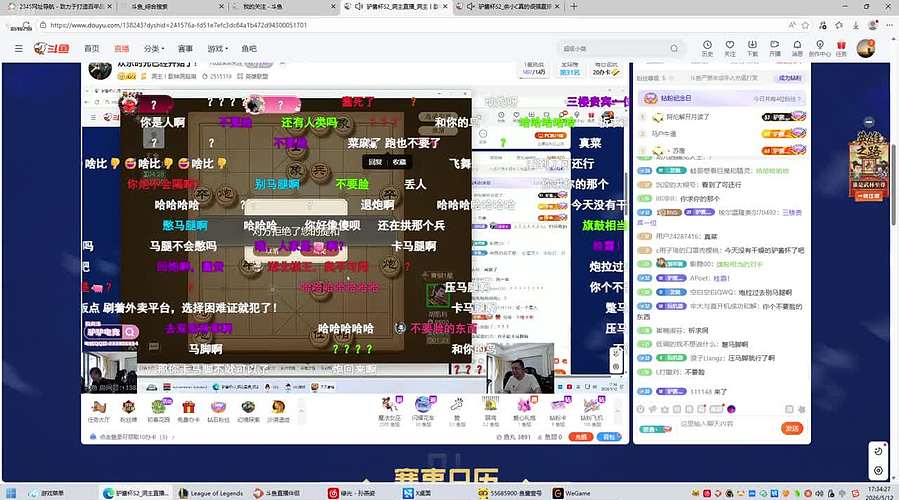Open the 初春花园 icon below the video

point(158,411)
